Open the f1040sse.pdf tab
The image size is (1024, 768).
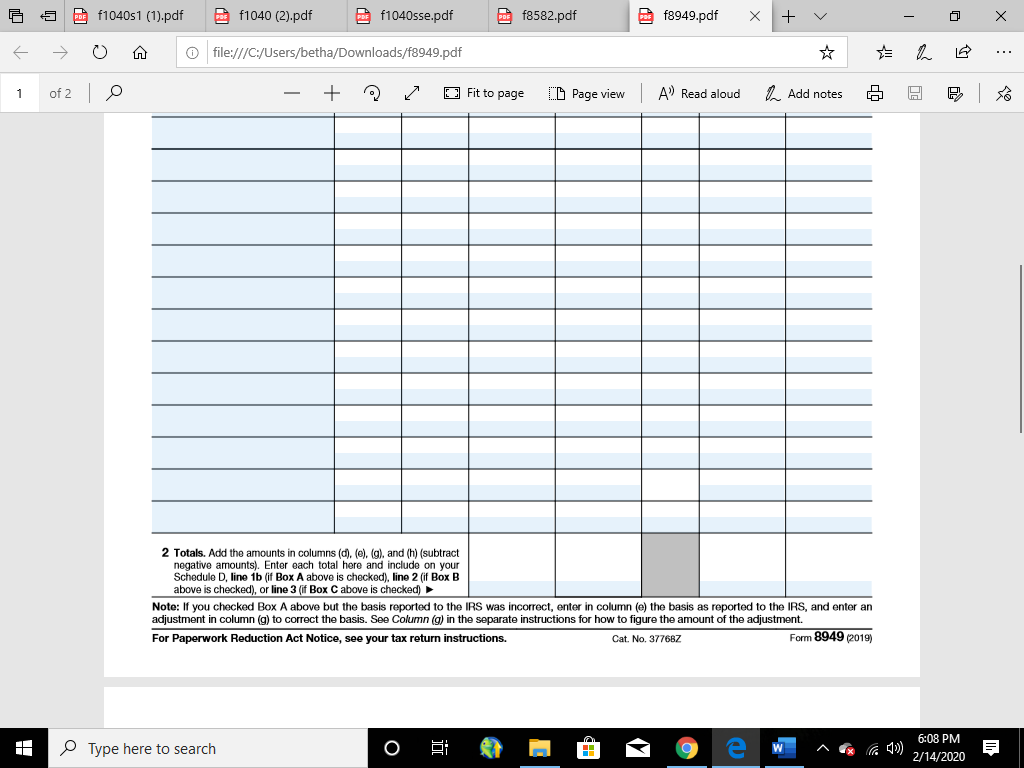(x=417, y=16)
